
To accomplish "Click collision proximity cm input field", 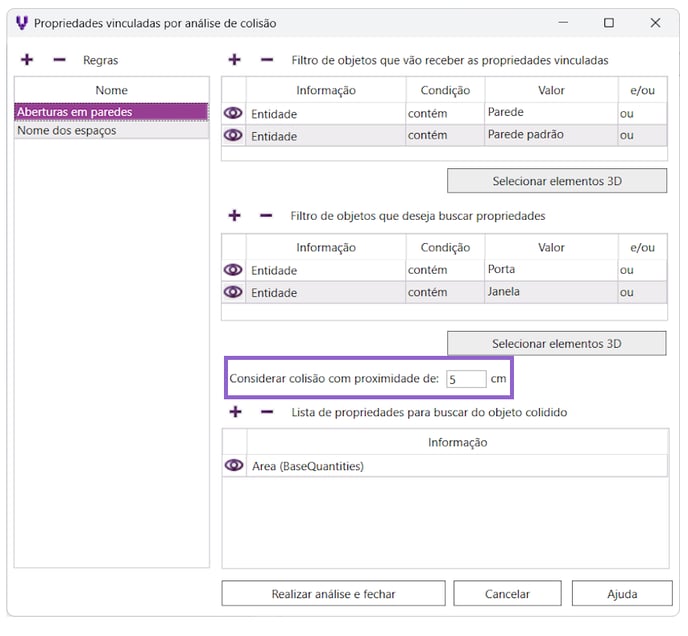I will (x=466, y=379).
